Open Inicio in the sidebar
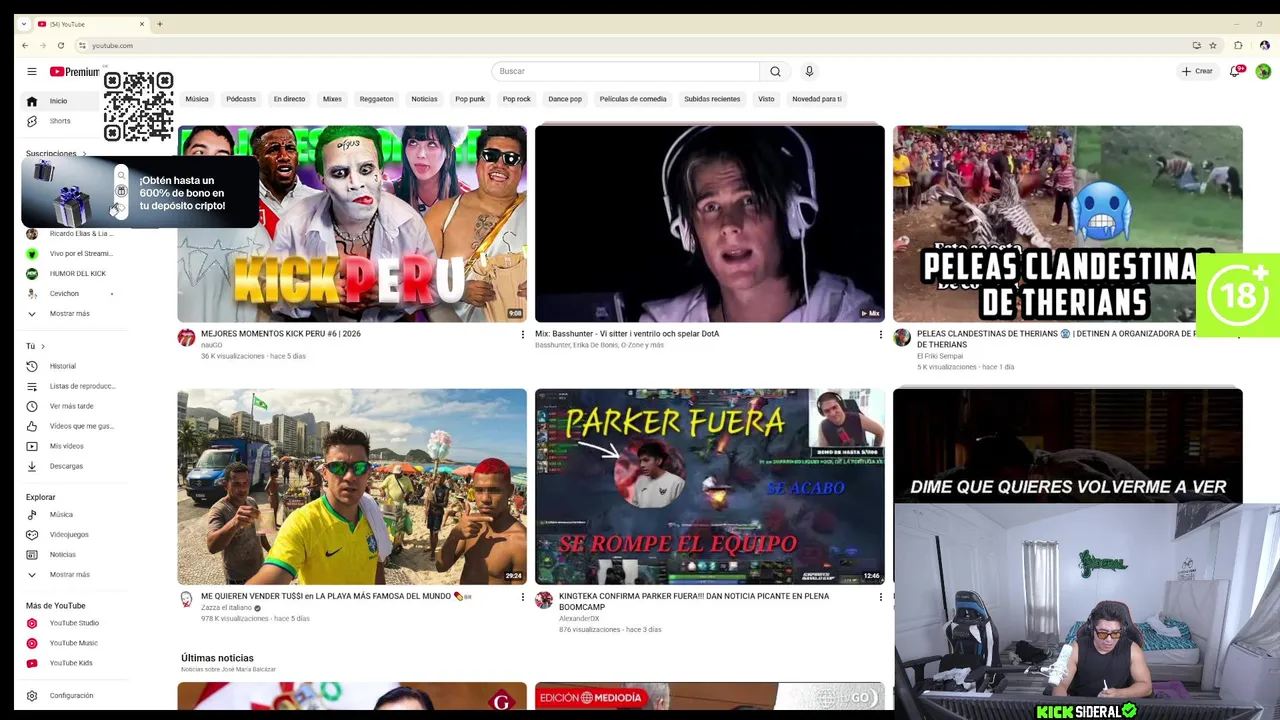The image size is (1280, 720). click(x=59, y=101)
